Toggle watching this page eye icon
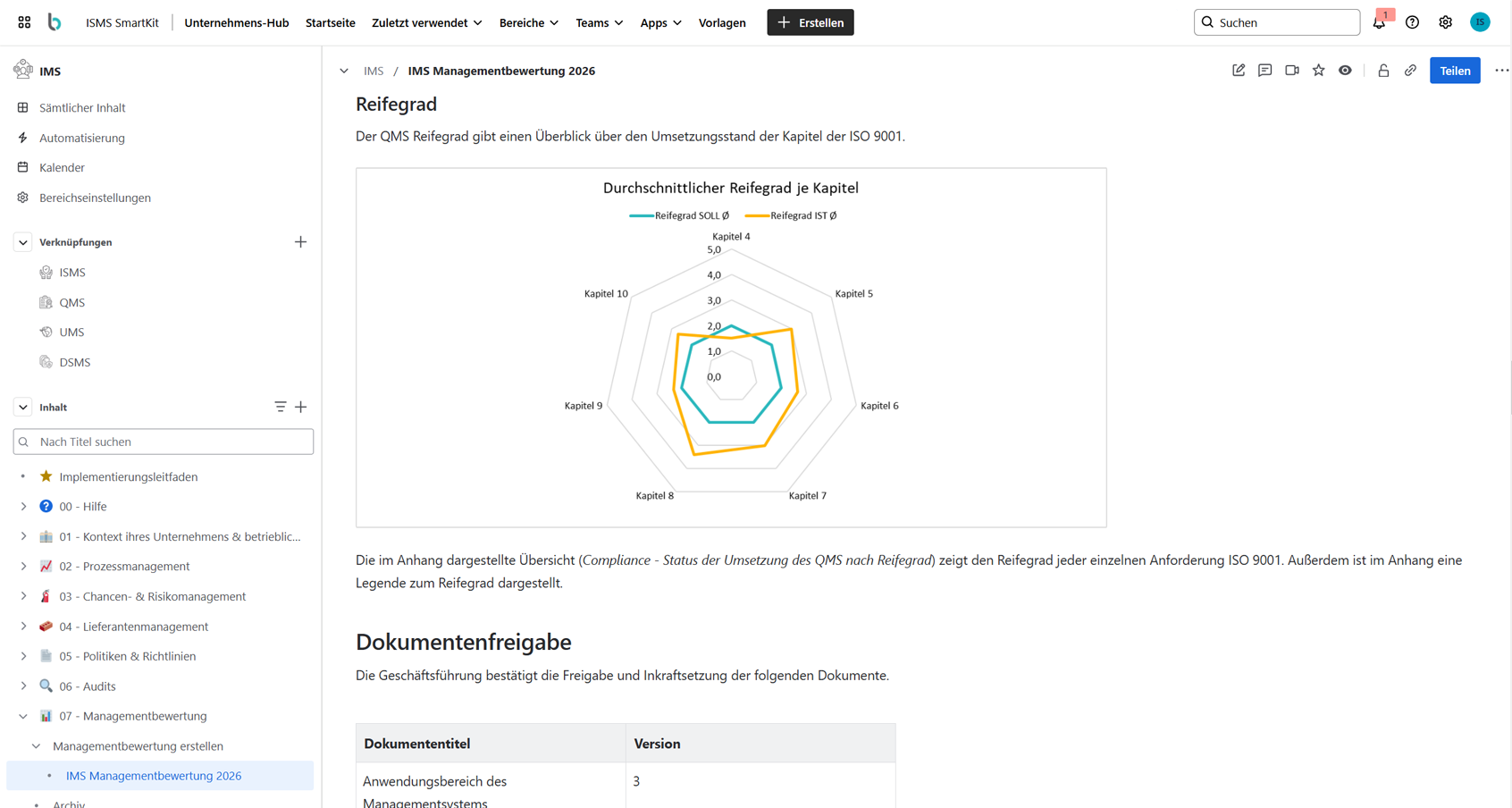The width and height of the screenshot is (1512, 808). (x=1345, y=71)
